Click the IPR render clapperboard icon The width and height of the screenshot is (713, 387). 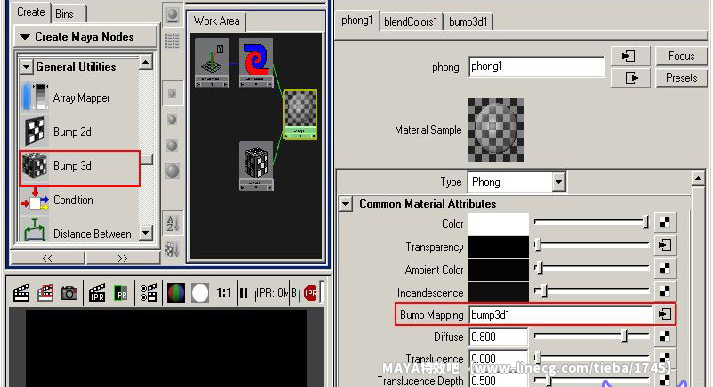click(x=97, y=293)
